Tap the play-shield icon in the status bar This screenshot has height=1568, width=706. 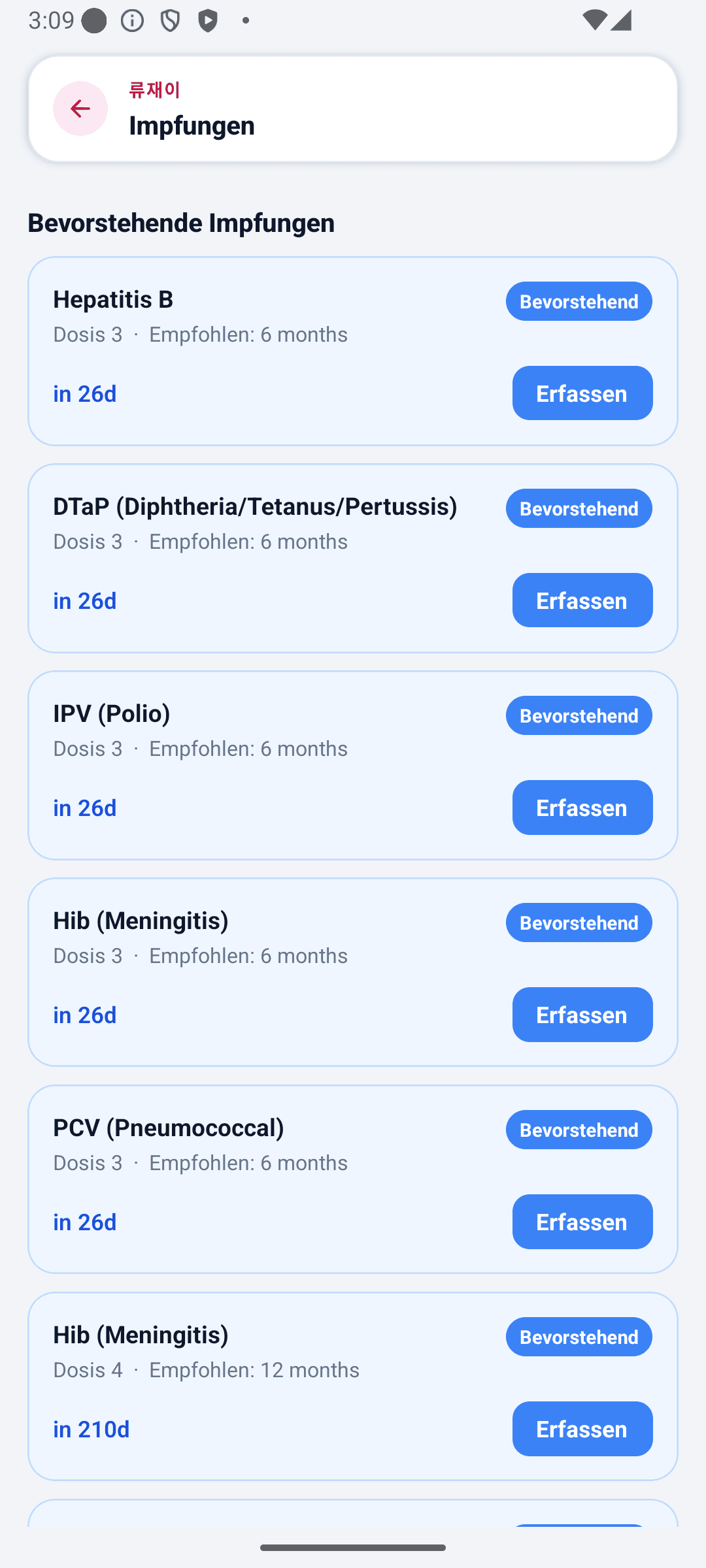pos(208,21)
